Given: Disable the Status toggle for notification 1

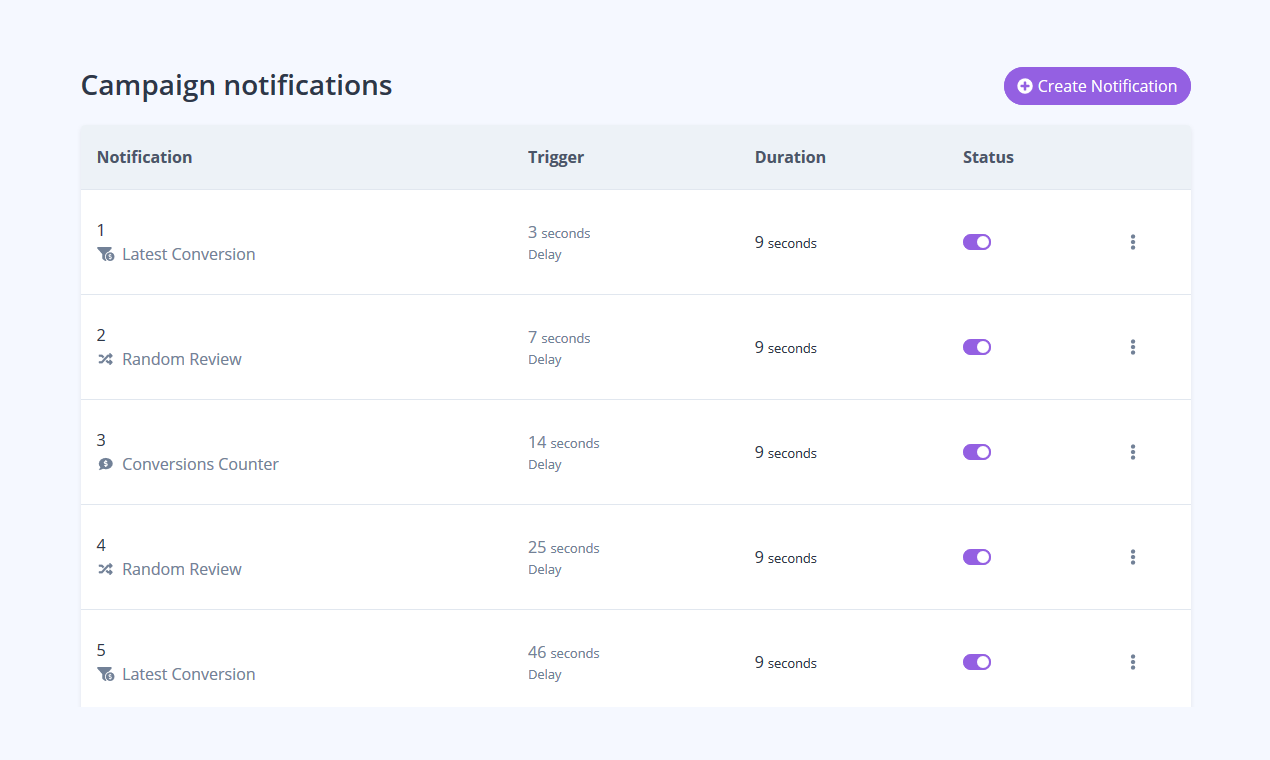Looking at the screenshot, I should 977,242.
